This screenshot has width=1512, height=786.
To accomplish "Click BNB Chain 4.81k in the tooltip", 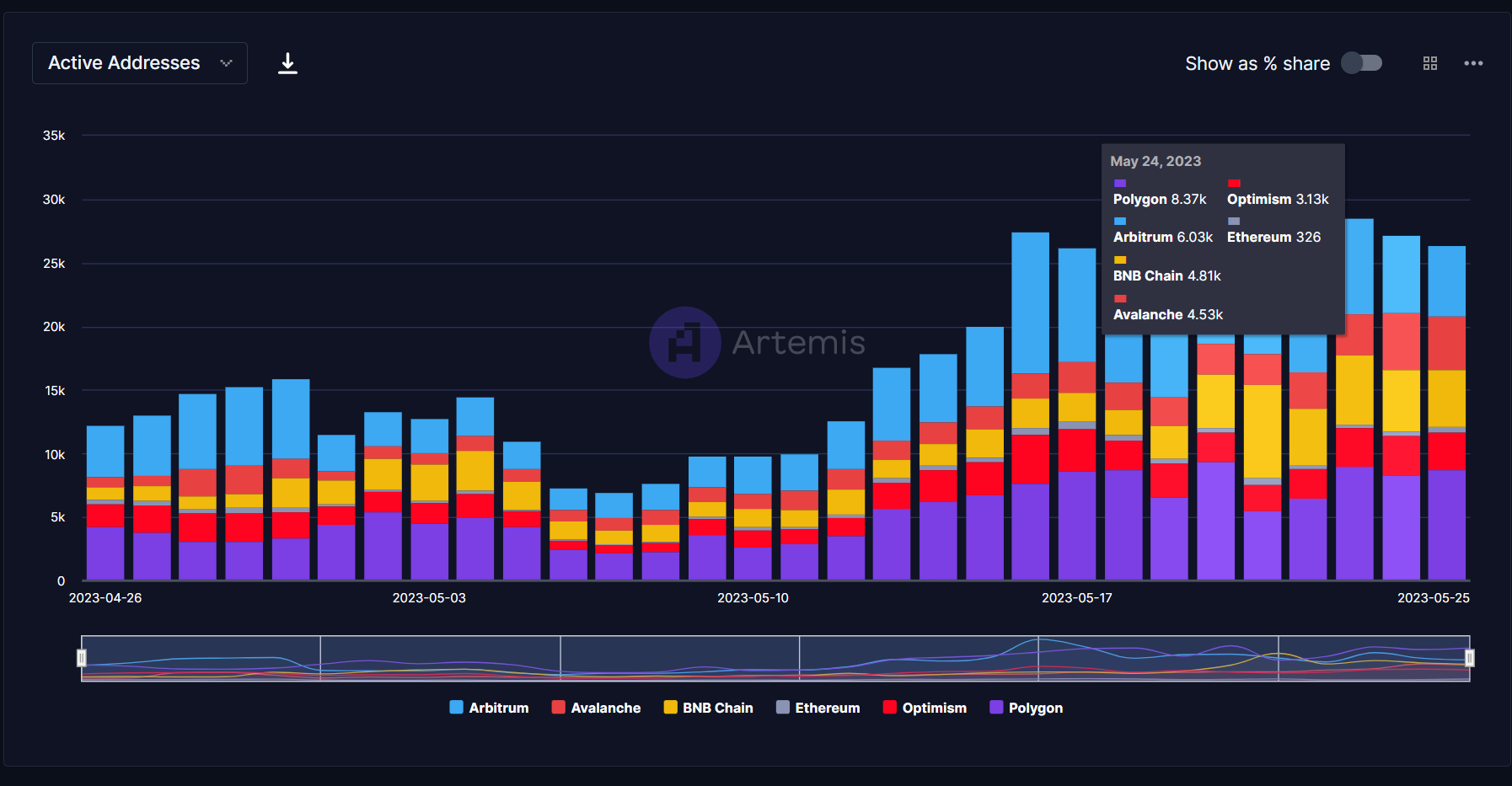I will click(x=1167, y=276).
